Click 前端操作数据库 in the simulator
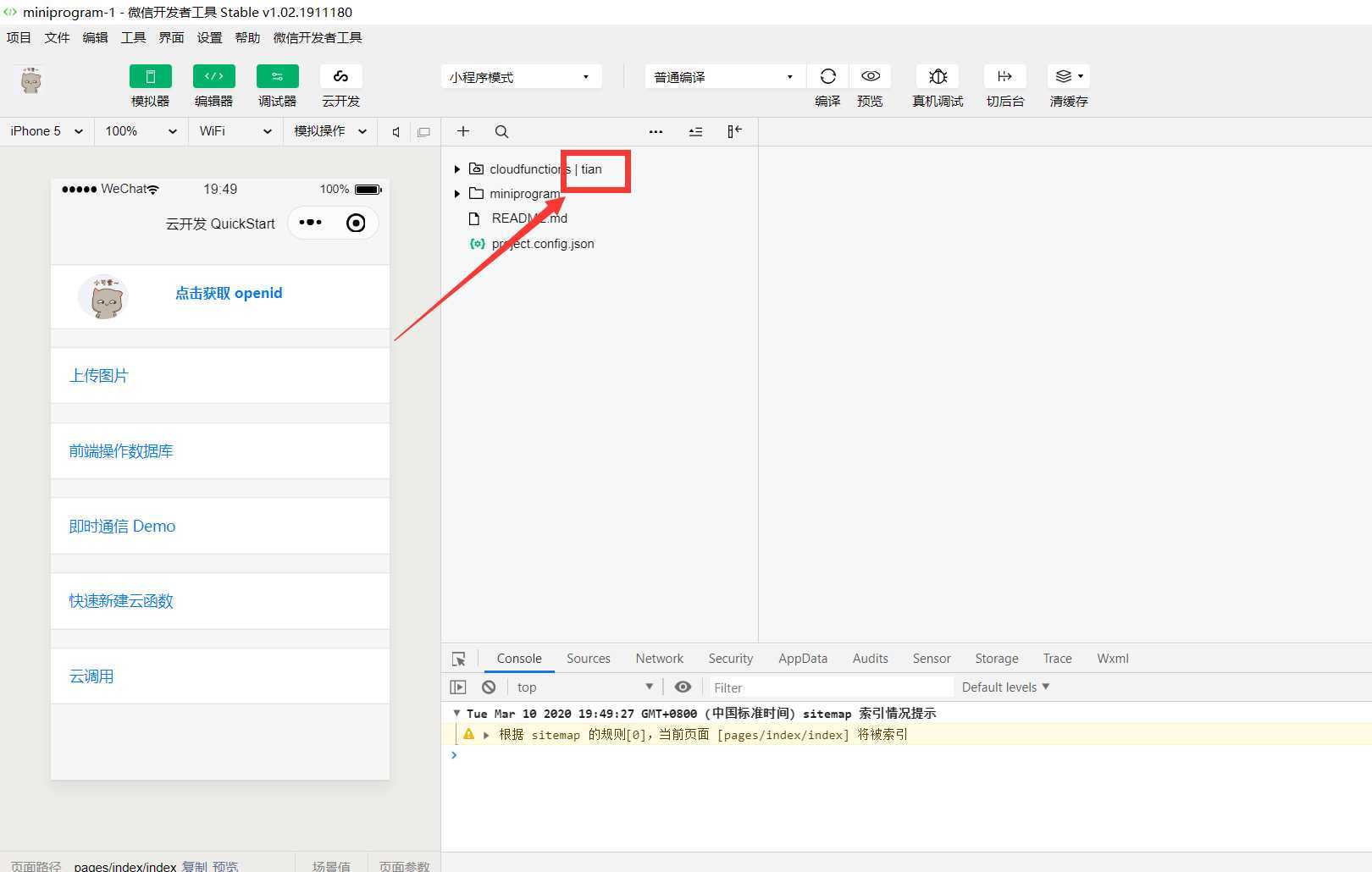Viewport: 1372px width, 872px height. 121,450
